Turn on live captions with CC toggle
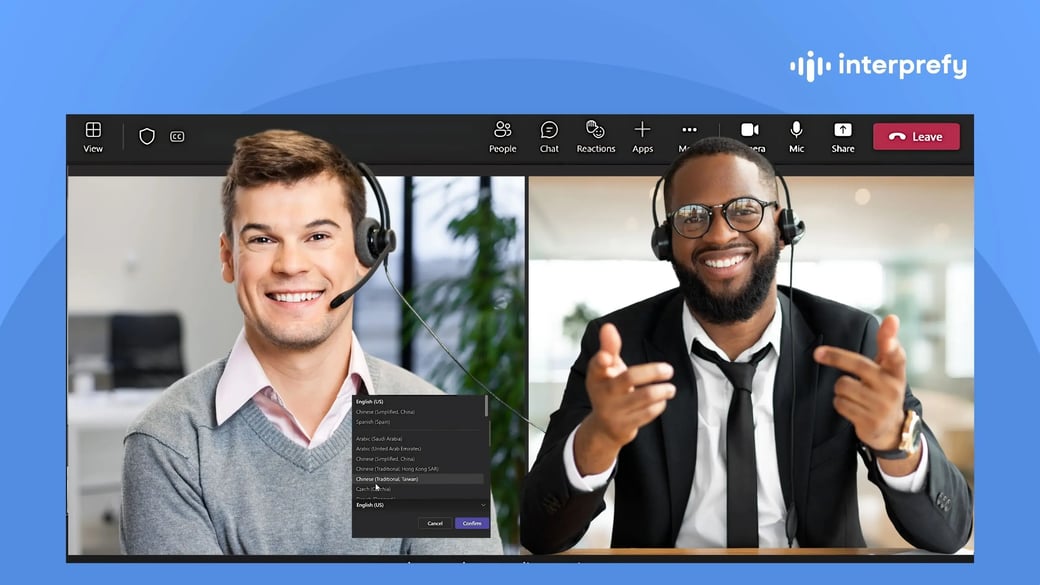This screenshot has width=1040, height=585. [176, 136]
